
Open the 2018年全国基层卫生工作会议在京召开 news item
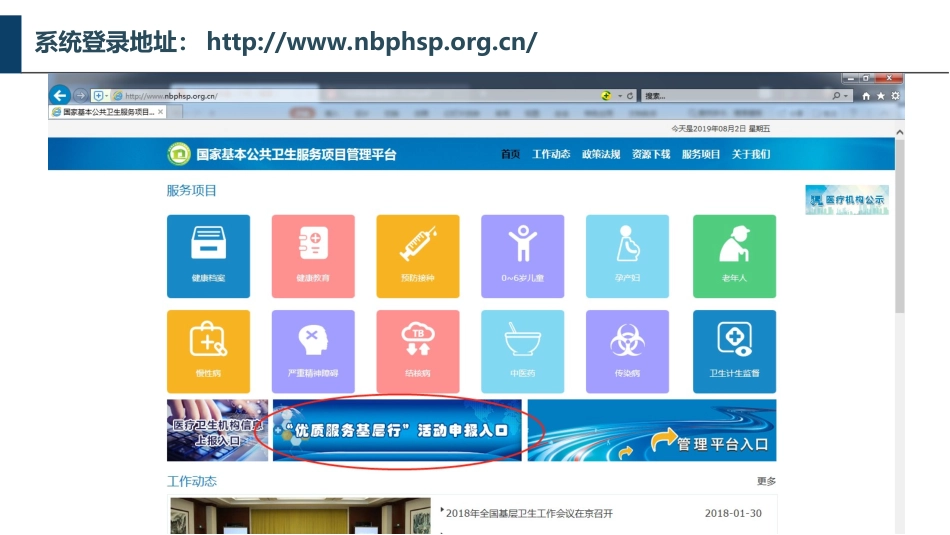(x=529, y=513)
